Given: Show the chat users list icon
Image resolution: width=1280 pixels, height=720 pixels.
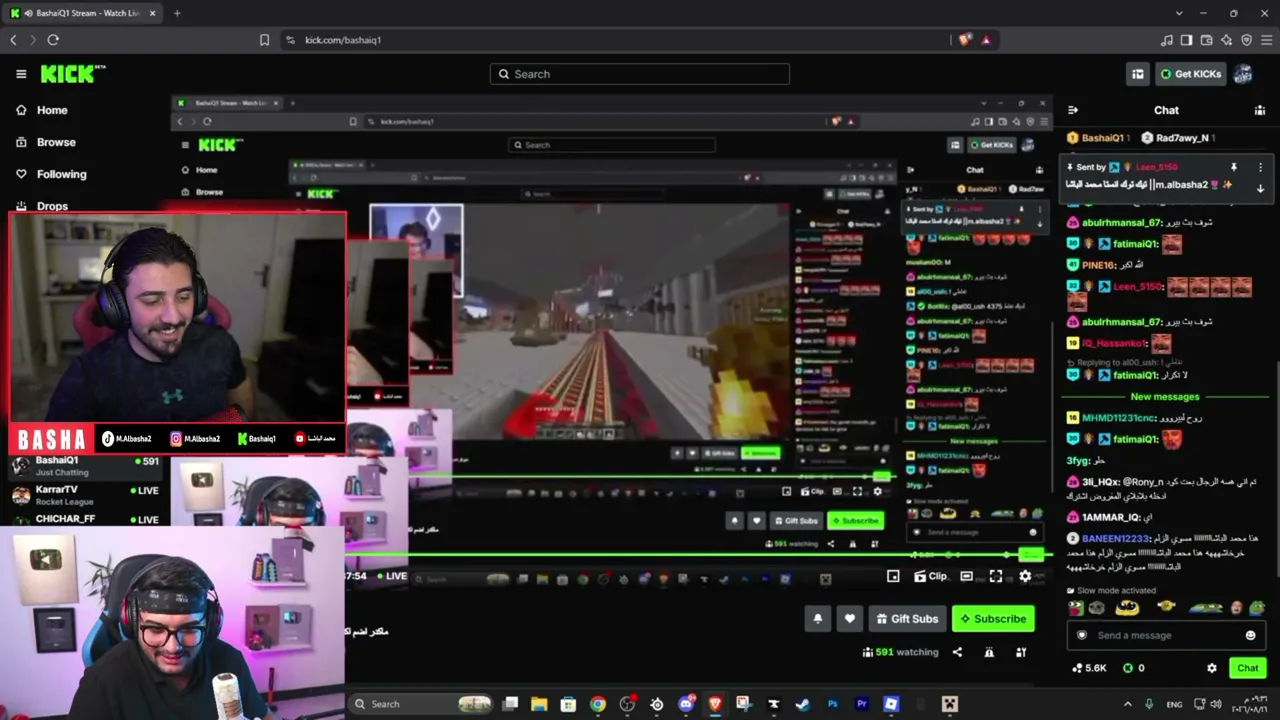Looking at the screenshot, I should pyautogui.click(x=1260, y=110).
